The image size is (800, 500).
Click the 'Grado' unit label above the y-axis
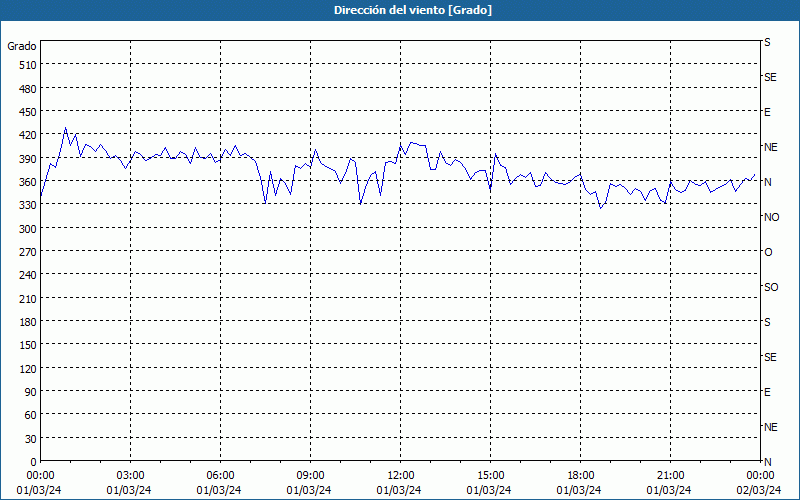tap(22, 46)
